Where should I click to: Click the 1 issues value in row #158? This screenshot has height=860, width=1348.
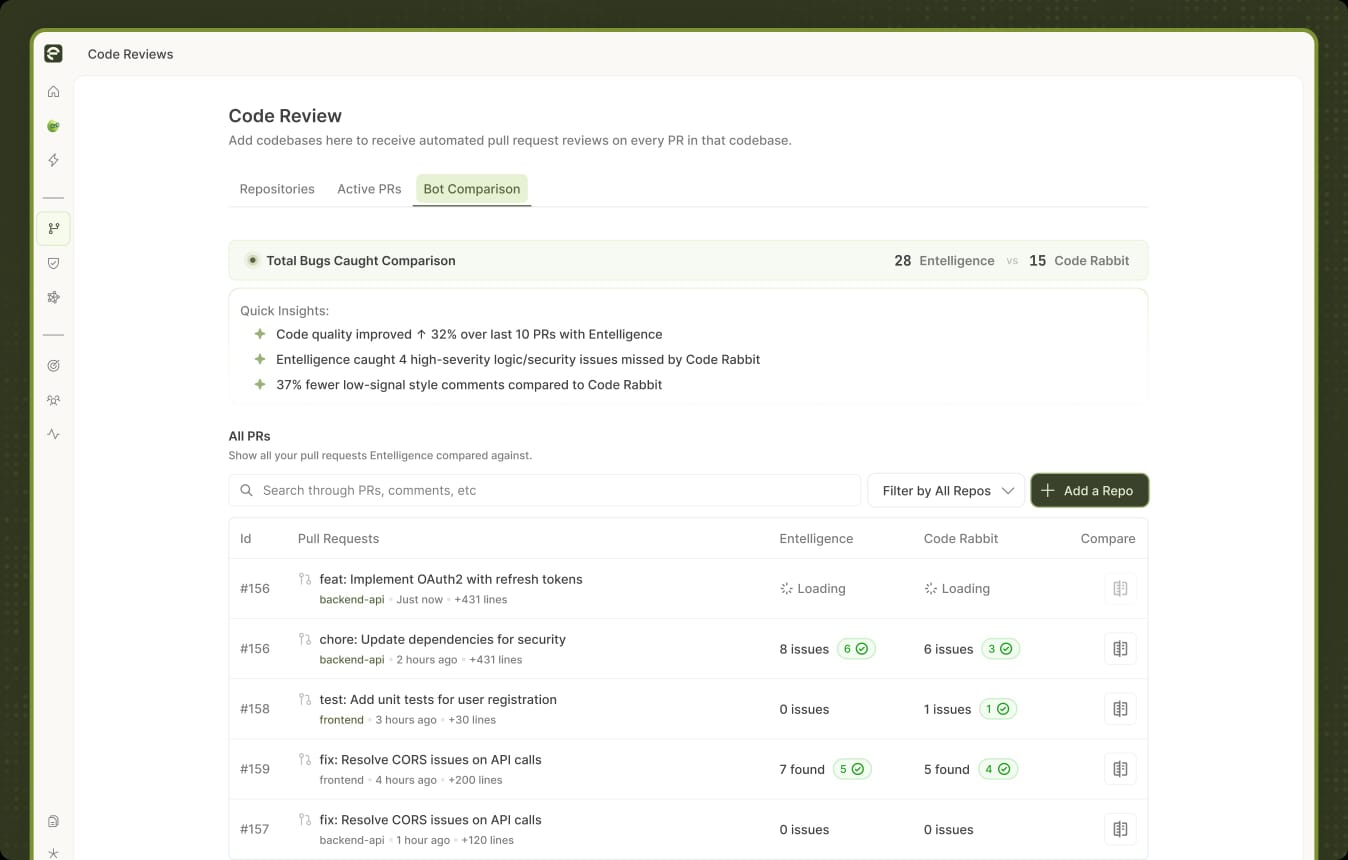(947, 709)
